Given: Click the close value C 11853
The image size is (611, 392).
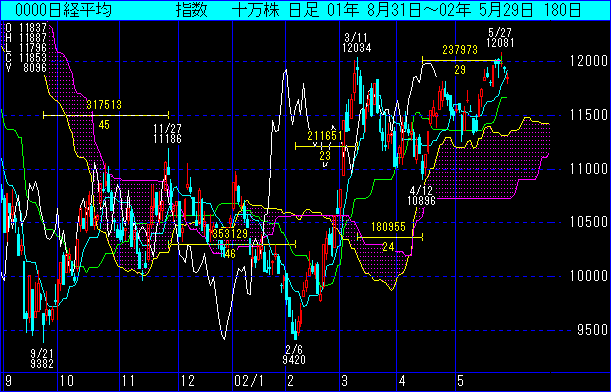Looking at the screenshot, I should click(x=26, y=58).
